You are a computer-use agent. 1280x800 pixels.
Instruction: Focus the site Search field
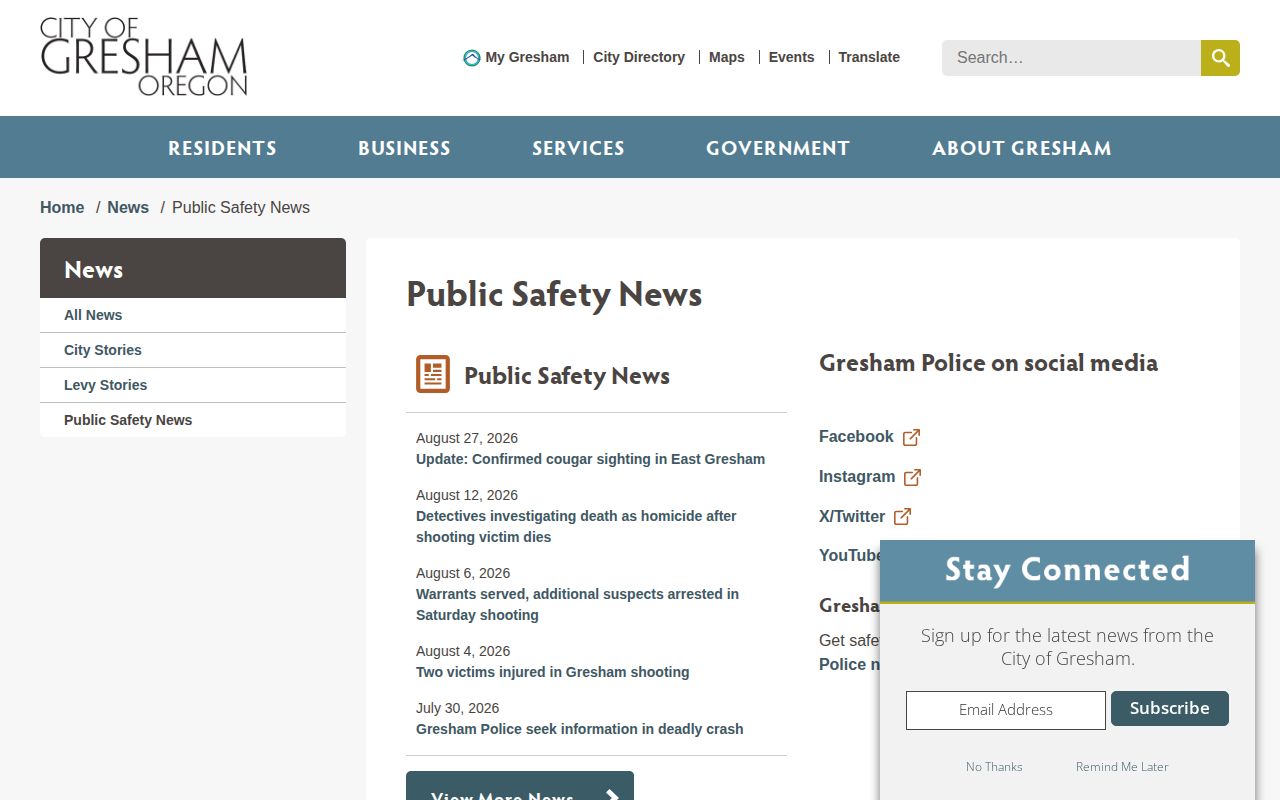1071,58
